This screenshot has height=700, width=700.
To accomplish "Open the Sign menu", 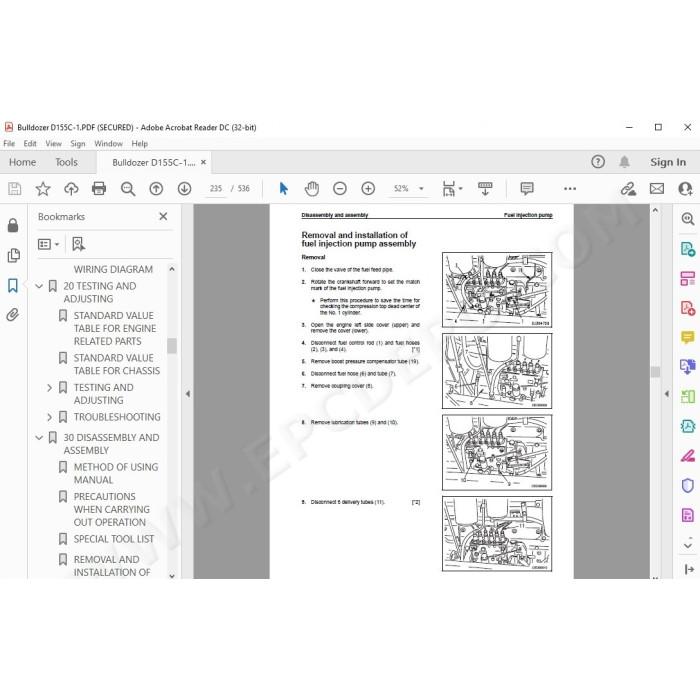I will click(x=78, y=144).
